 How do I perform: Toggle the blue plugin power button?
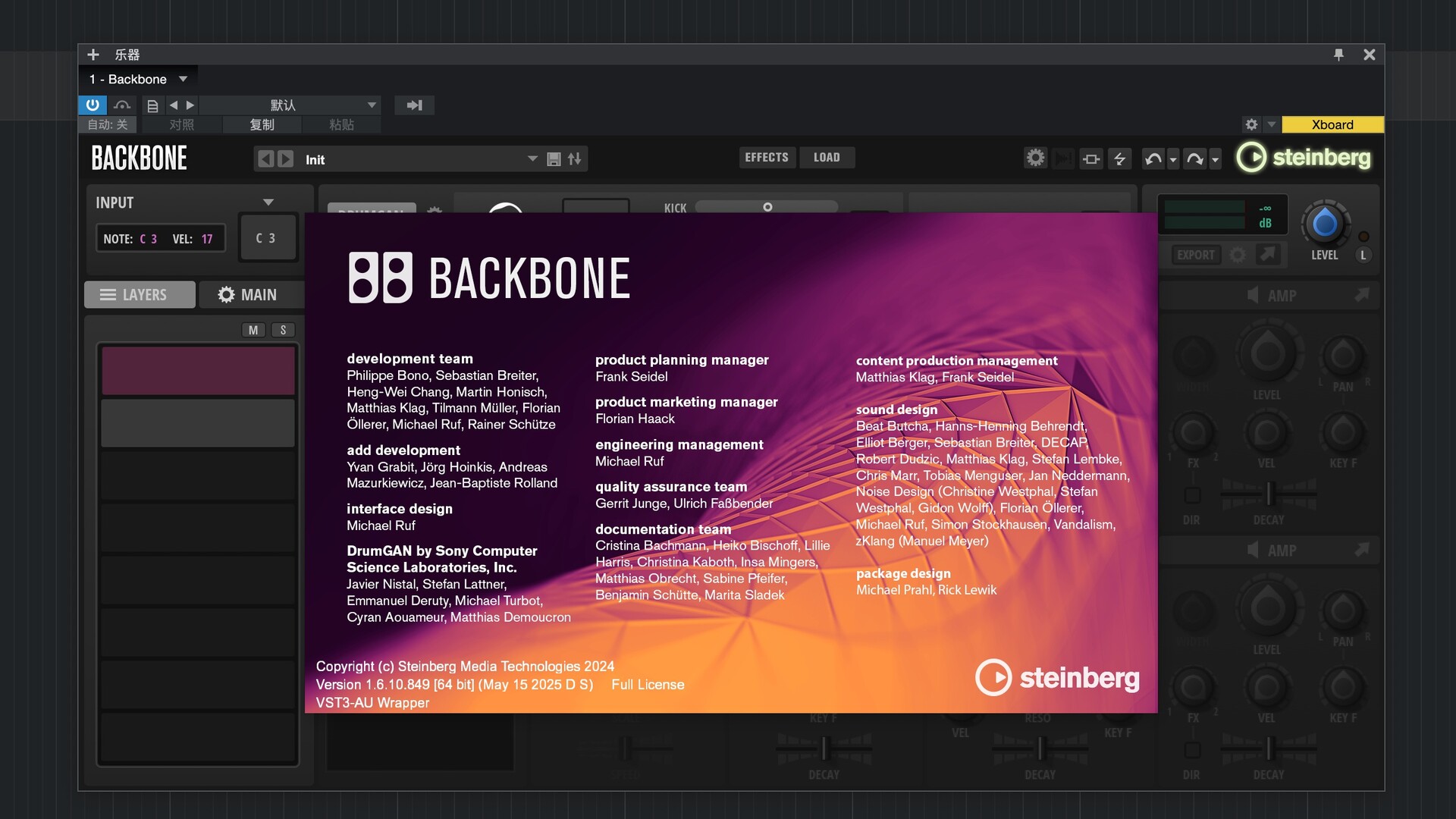click(93, 105)
